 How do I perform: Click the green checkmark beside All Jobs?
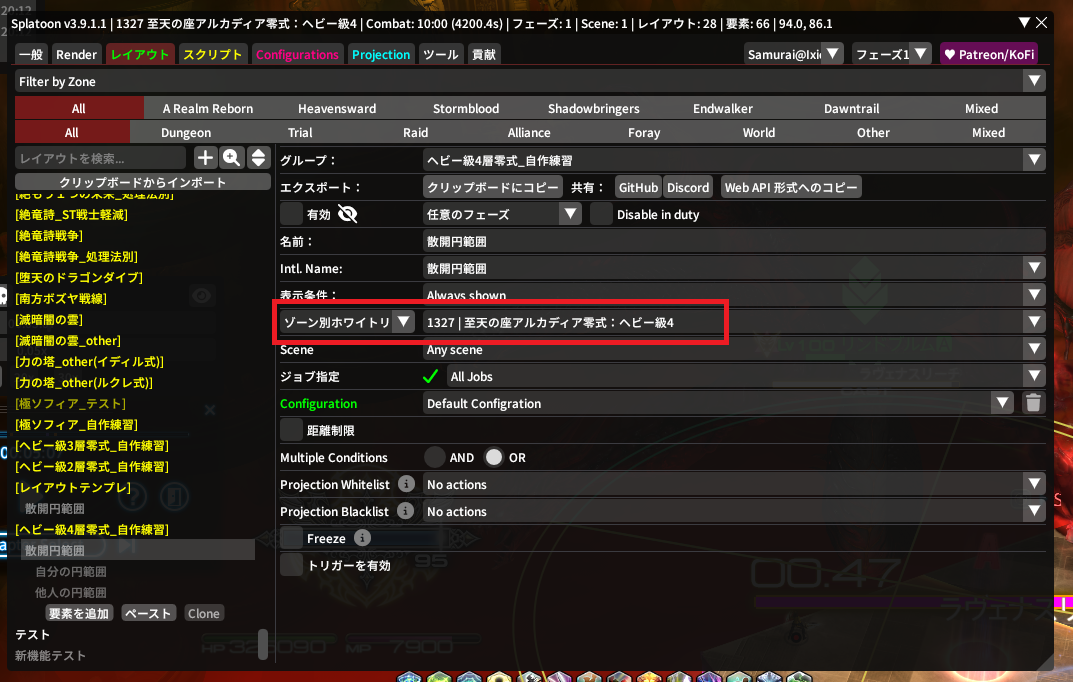pyautogui.click(x=431, y=377)
